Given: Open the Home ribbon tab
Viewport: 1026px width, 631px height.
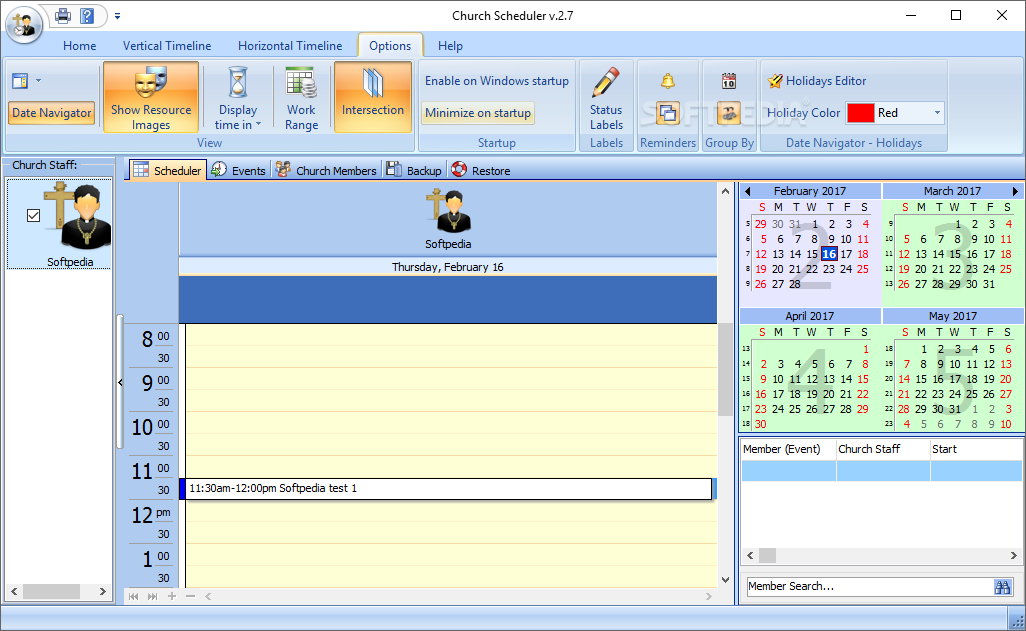Looking at the screenshot, I should [x=80, y=46].
